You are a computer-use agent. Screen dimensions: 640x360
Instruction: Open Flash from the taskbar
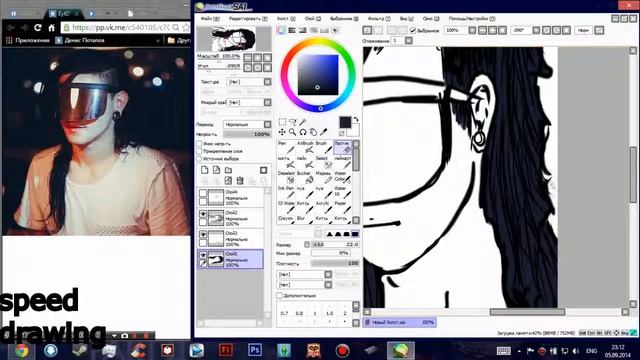click(x=226, y=350)
